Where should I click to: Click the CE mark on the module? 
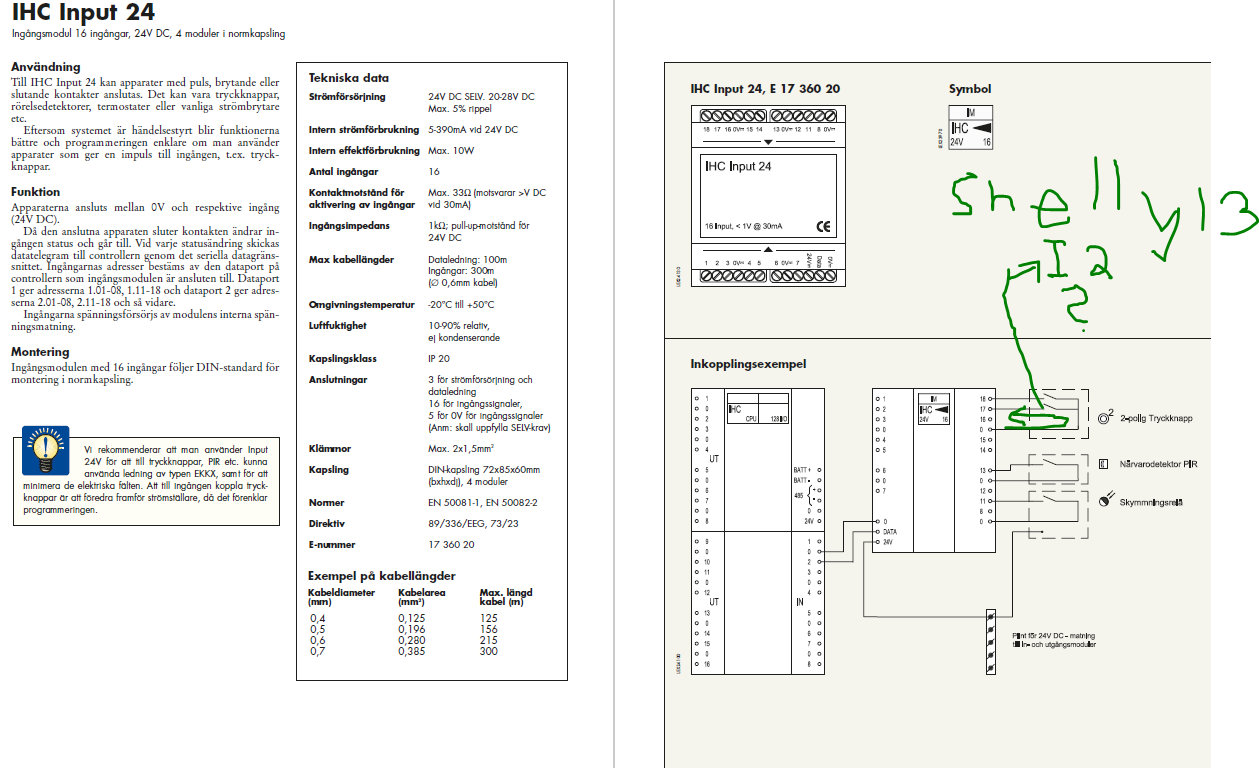tap(822, 226)
